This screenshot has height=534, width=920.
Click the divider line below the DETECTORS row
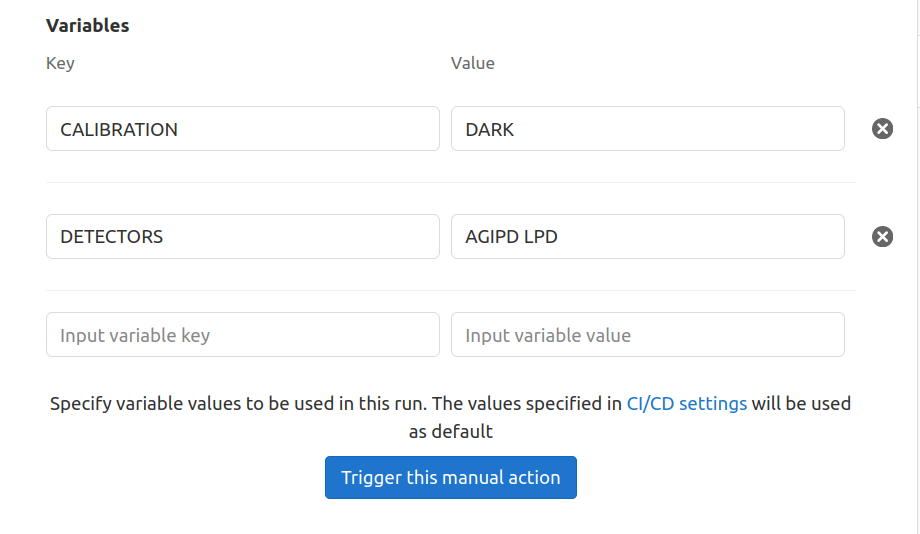coord(451,290)
